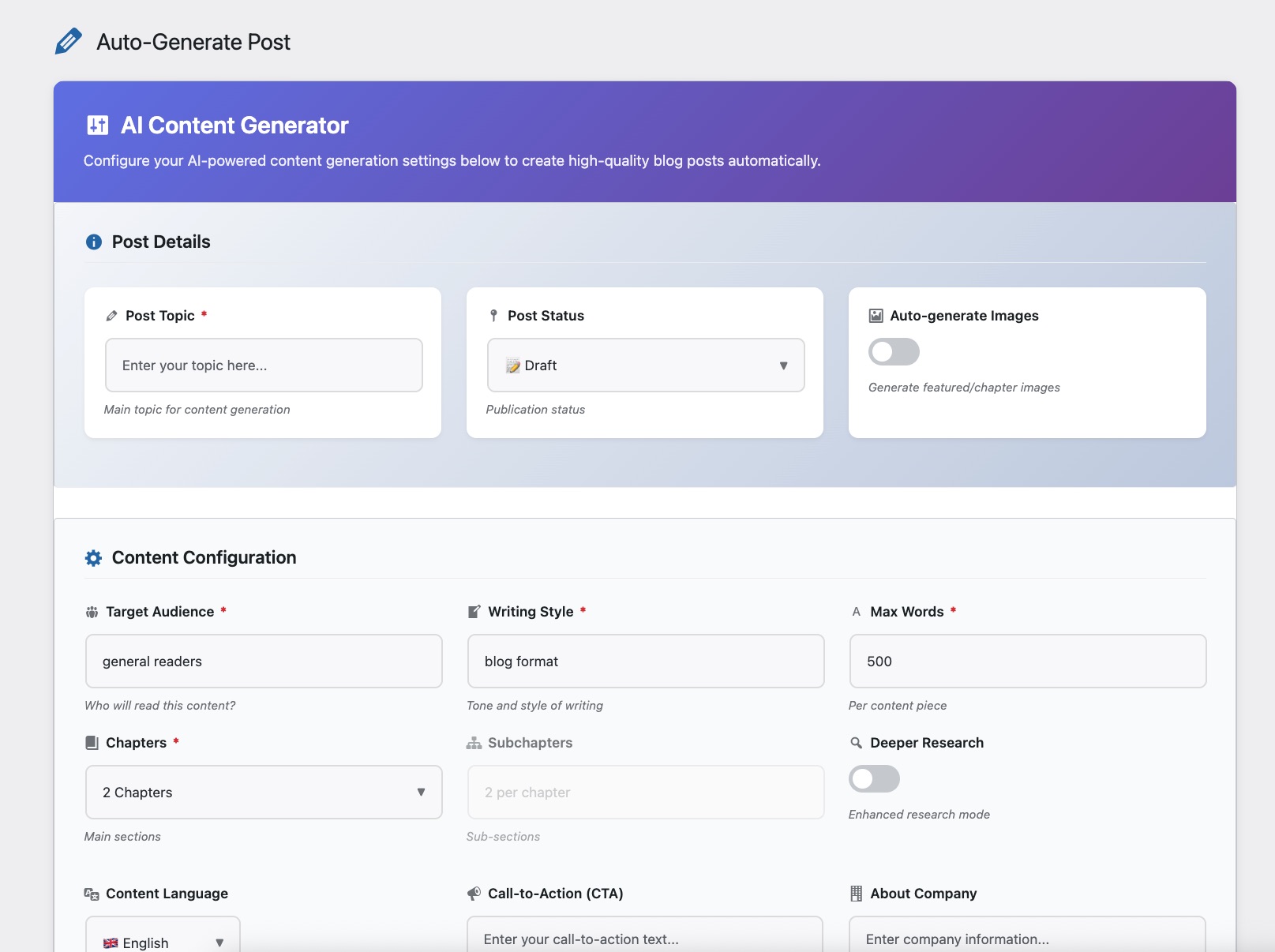
Task: Click into the Writing Style field
Action: click(646, 662)
